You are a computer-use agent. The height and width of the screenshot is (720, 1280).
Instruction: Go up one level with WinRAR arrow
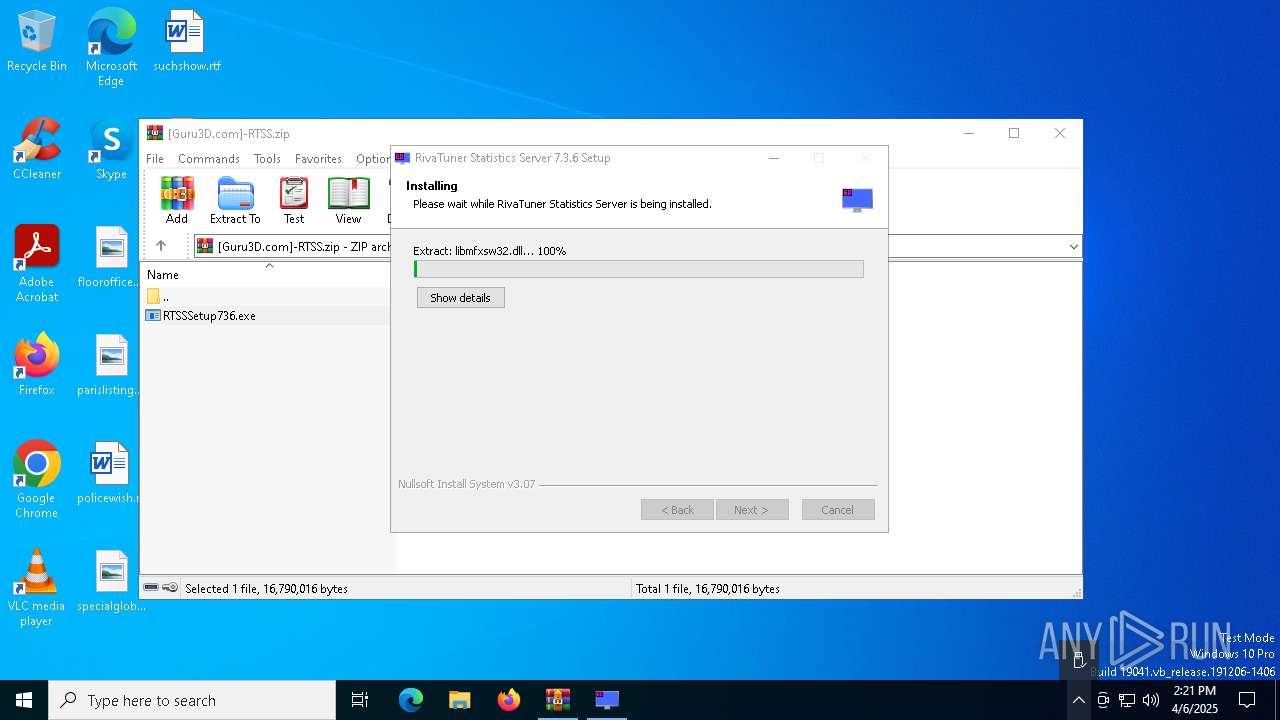tap(160, 246)
